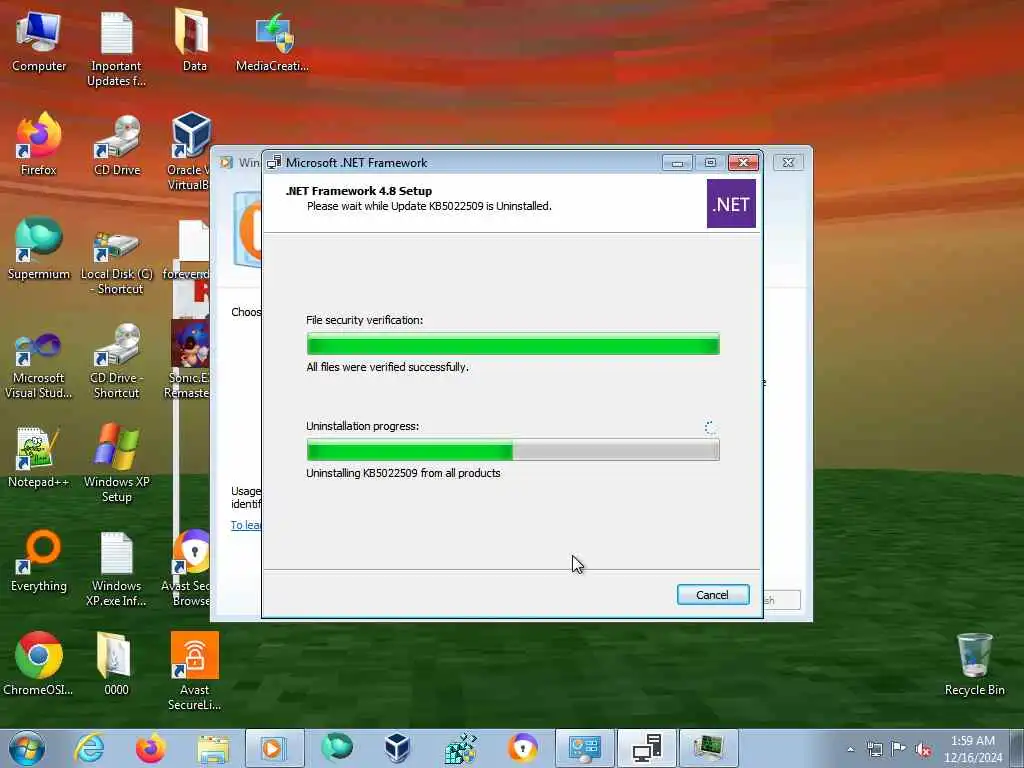Screen dimensions: 1024x768
Task: Click the '.NET Framework 4.8 Setup' heading
Action: (359, 191)
